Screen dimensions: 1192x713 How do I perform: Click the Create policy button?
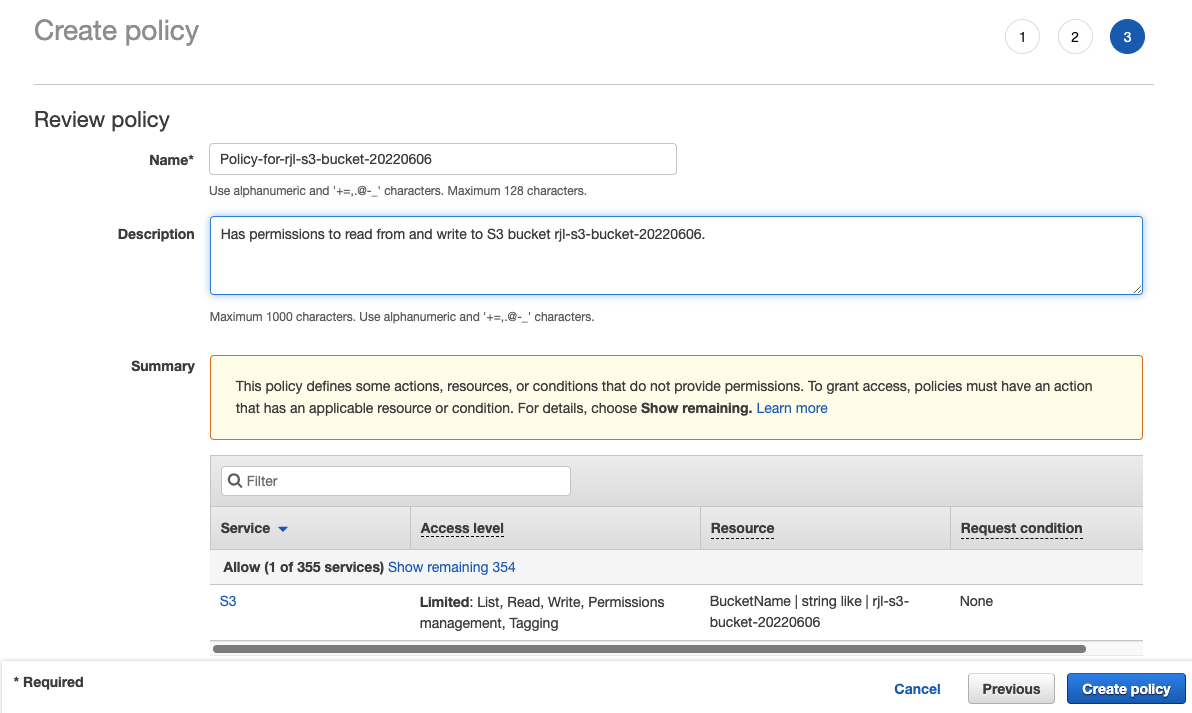1126,689
